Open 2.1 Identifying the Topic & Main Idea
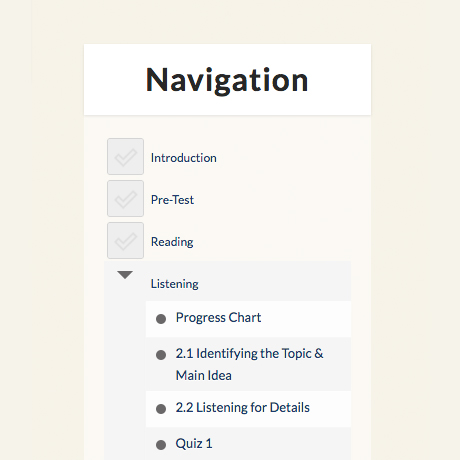460x460 pixels. tap(249, 364)
